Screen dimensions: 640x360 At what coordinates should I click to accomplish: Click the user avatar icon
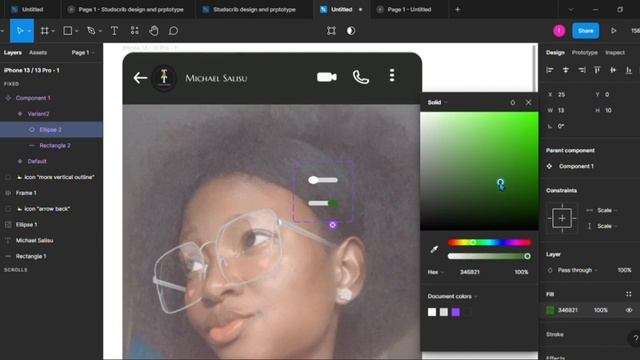point(559,31)
